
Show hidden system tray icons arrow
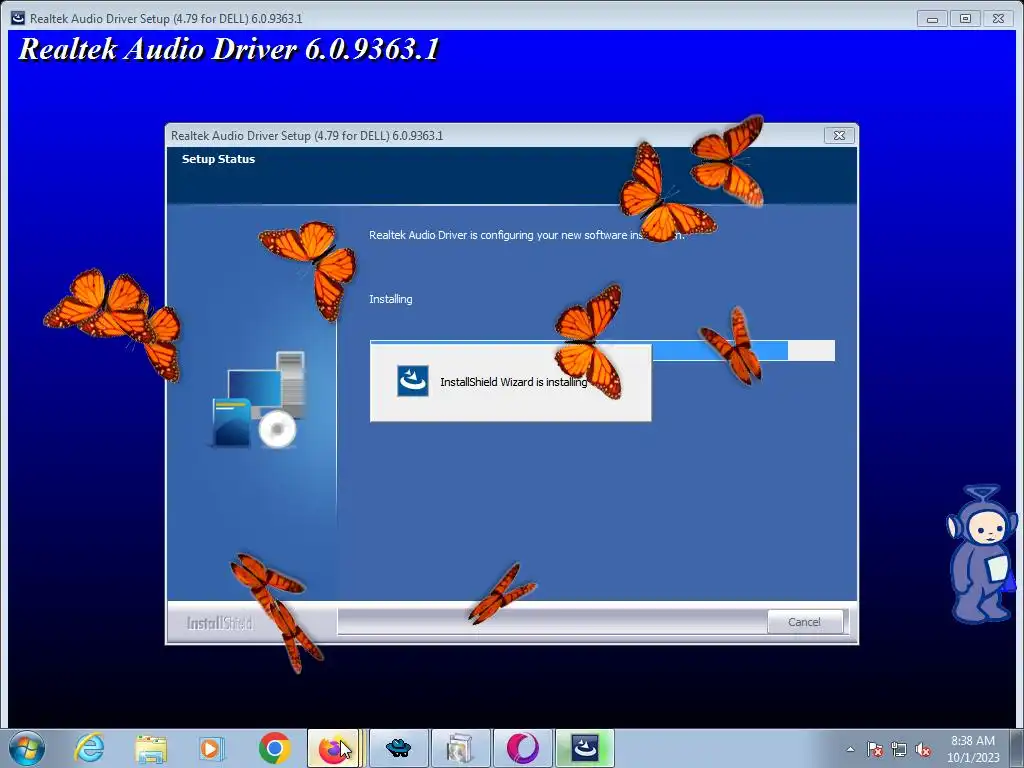(x=850, y=749)
